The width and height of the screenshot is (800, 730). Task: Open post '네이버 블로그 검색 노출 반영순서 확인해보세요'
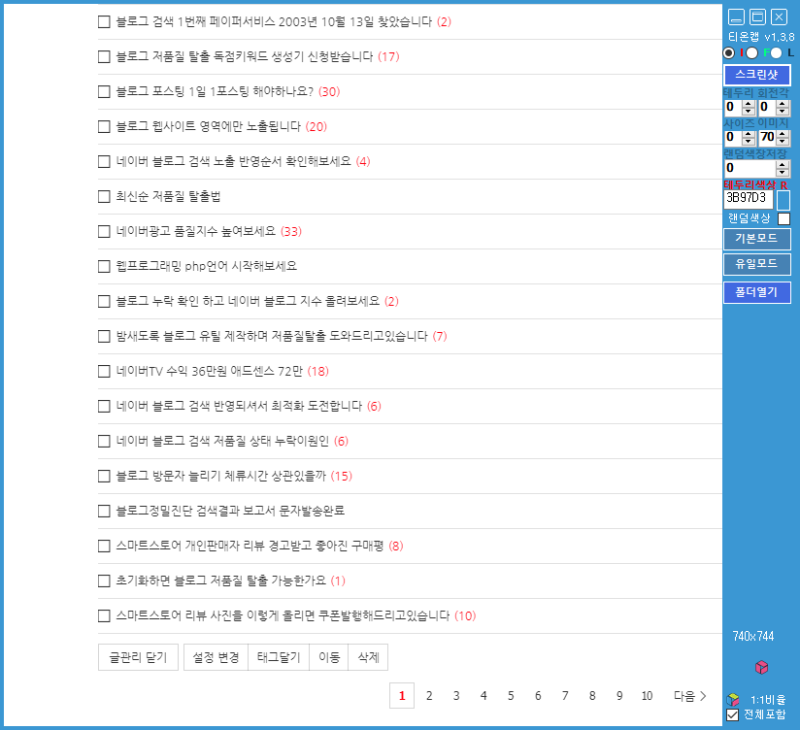(x=234, y=162)
